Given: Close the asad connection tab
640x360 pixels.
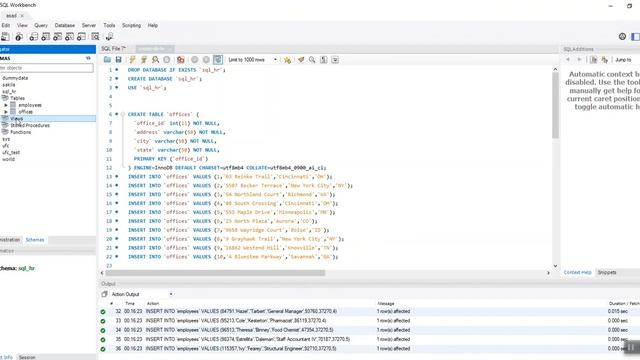Looking at the screenshot, I should click(22, 16).
